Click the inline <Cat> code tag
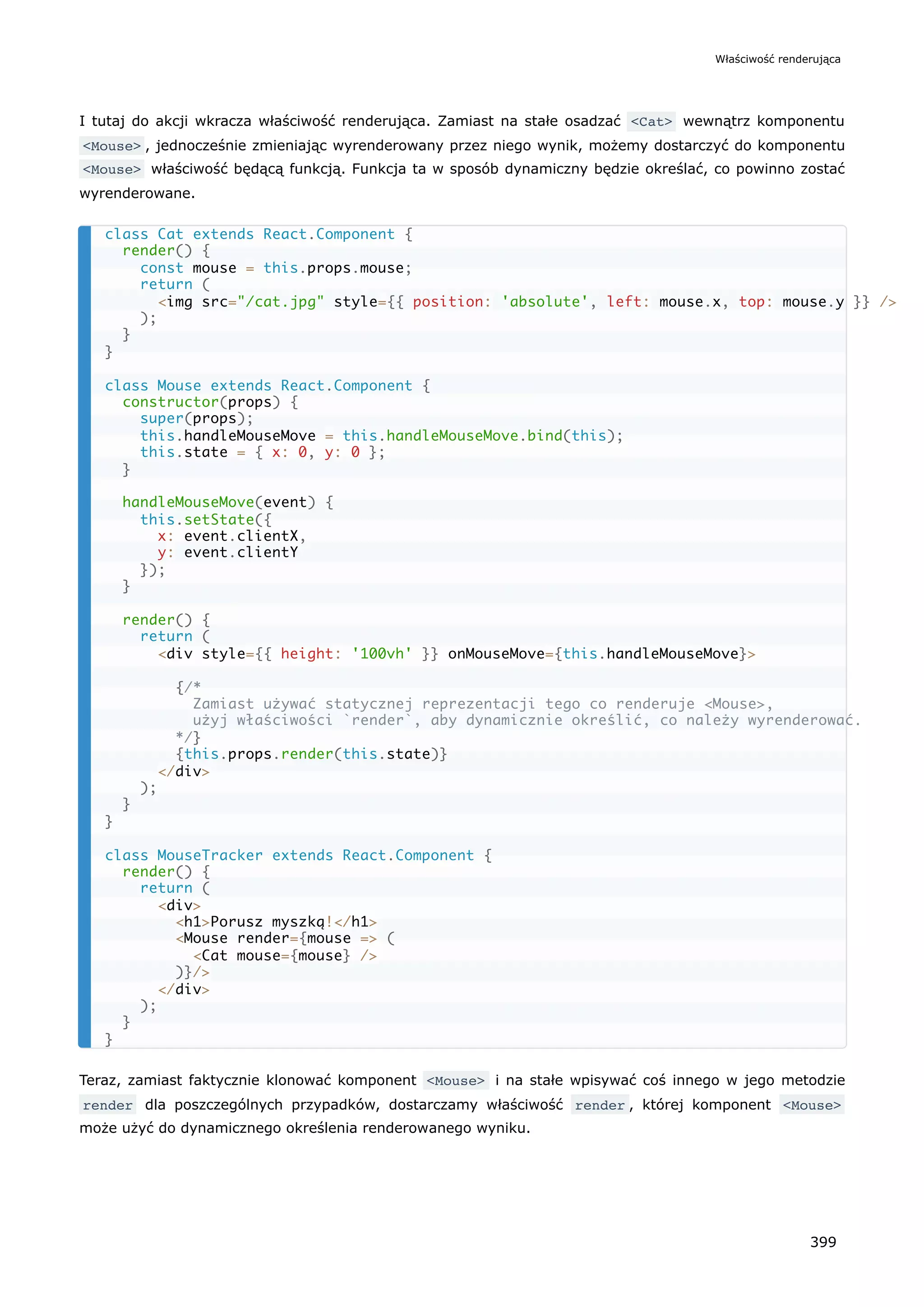924x1307 pixels. coord(651,122)
